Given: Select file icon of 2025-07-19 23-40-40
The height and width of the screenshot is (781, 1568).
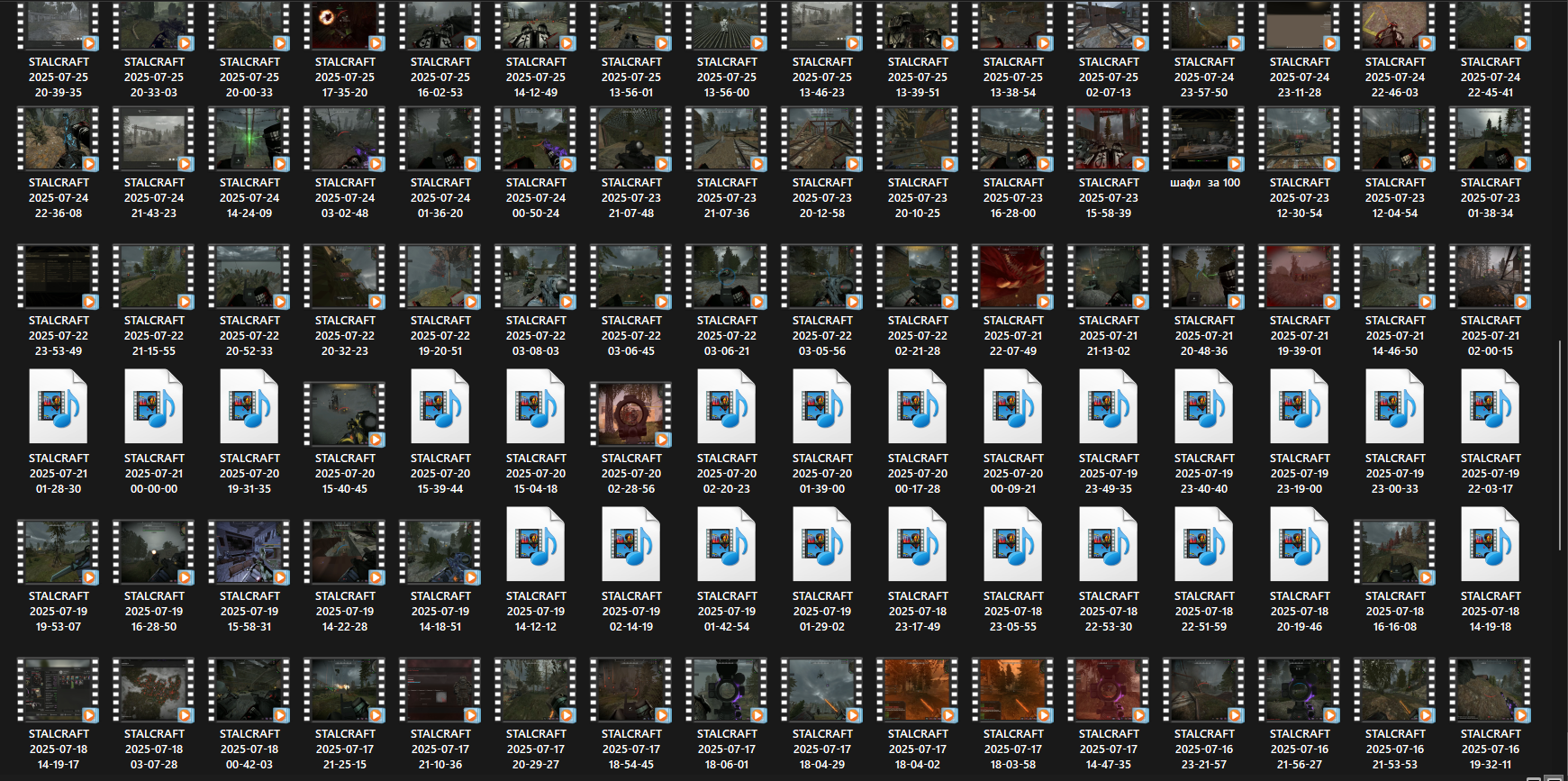Looking at the screenshot, I should (x=1204, y=408).
